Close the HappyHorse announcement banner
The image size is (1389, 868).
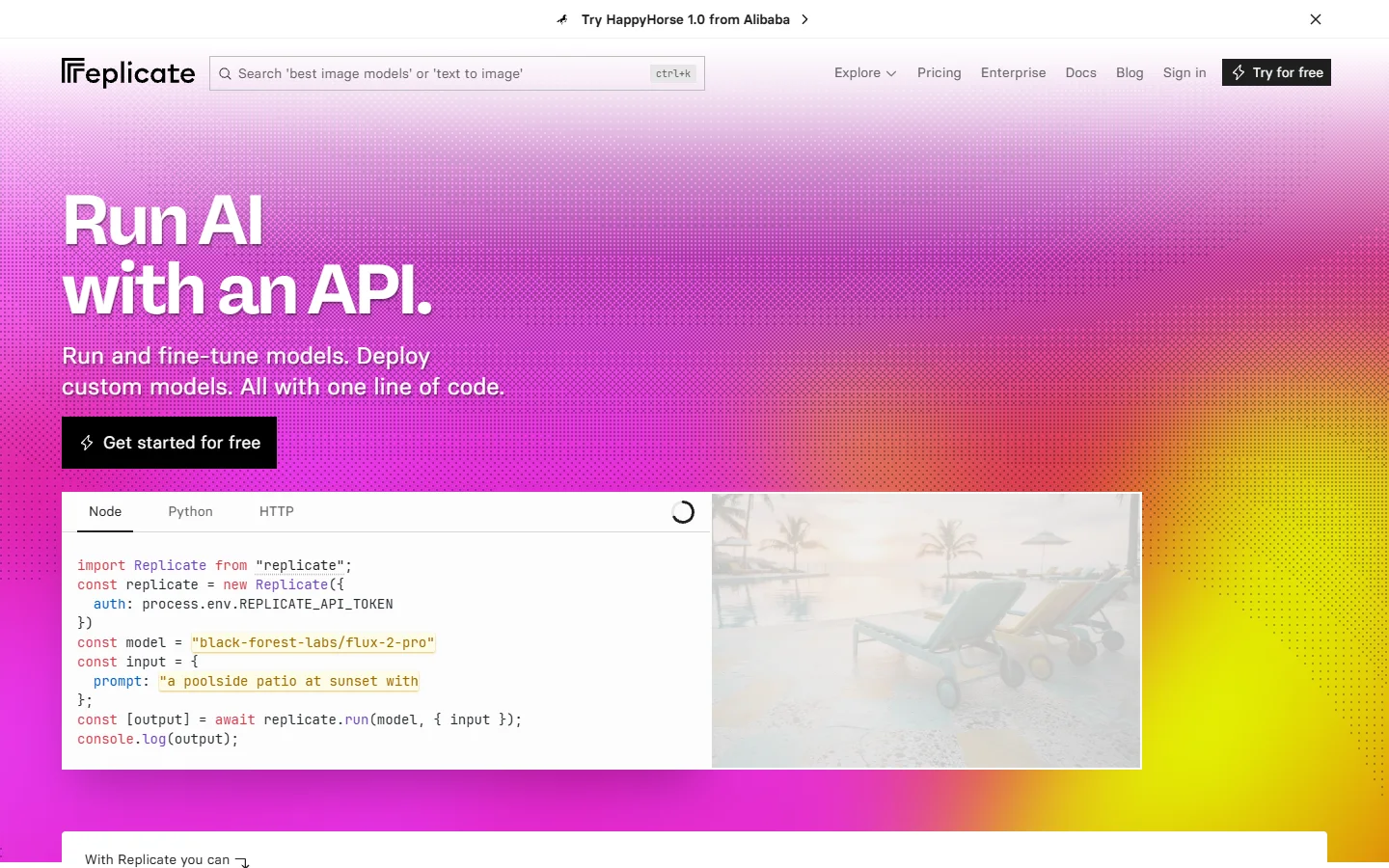pyautogui.click(x=1316, y=19)
